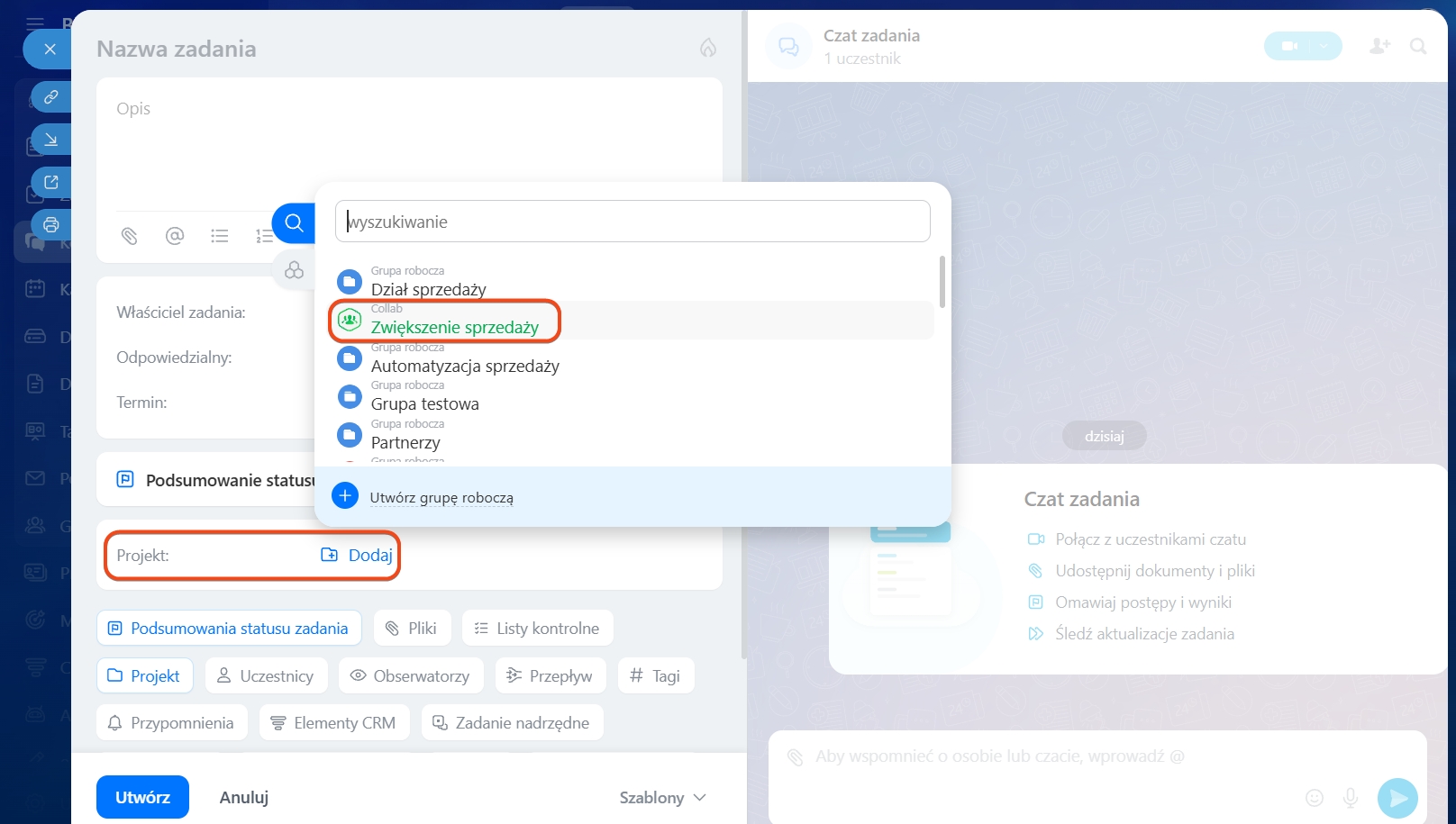The height and width of the screenshot is (824, 1456).
Task: Collapse the task form with the arrow icon
Action: point(51,140)
